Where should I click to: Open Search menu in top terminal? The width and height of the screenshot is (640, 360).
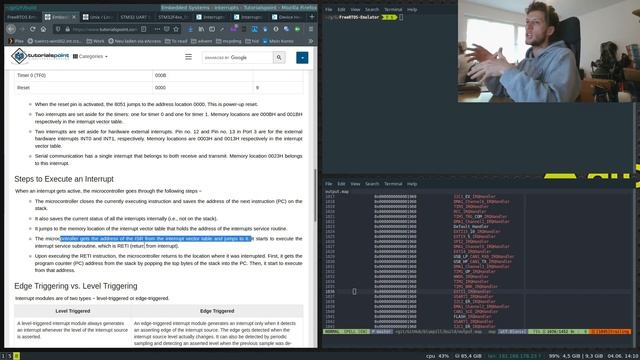372,9
